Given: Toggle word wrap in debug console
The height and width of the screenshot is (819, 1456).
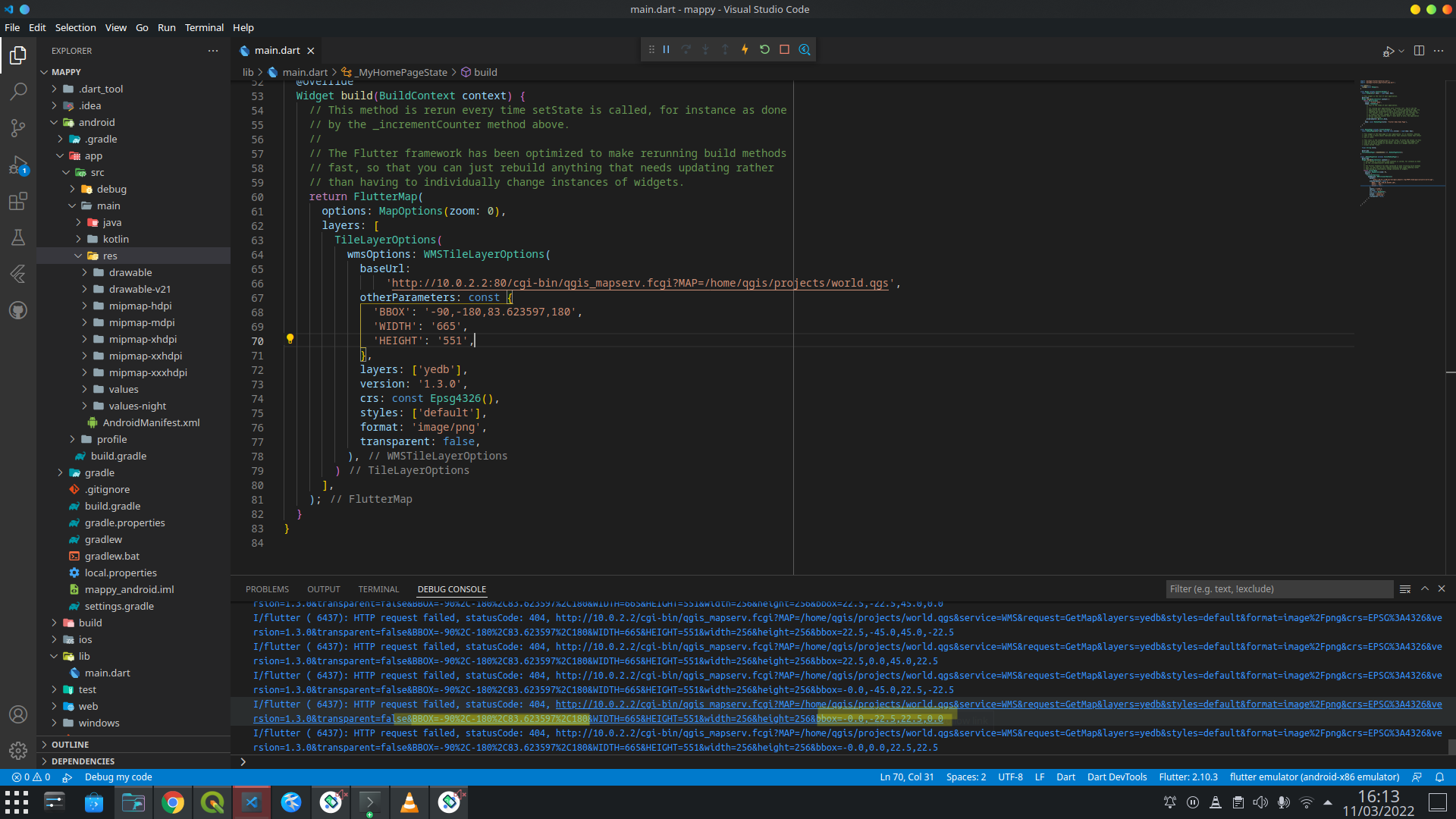Looking at the screenshot, I should click(1404, 589).
